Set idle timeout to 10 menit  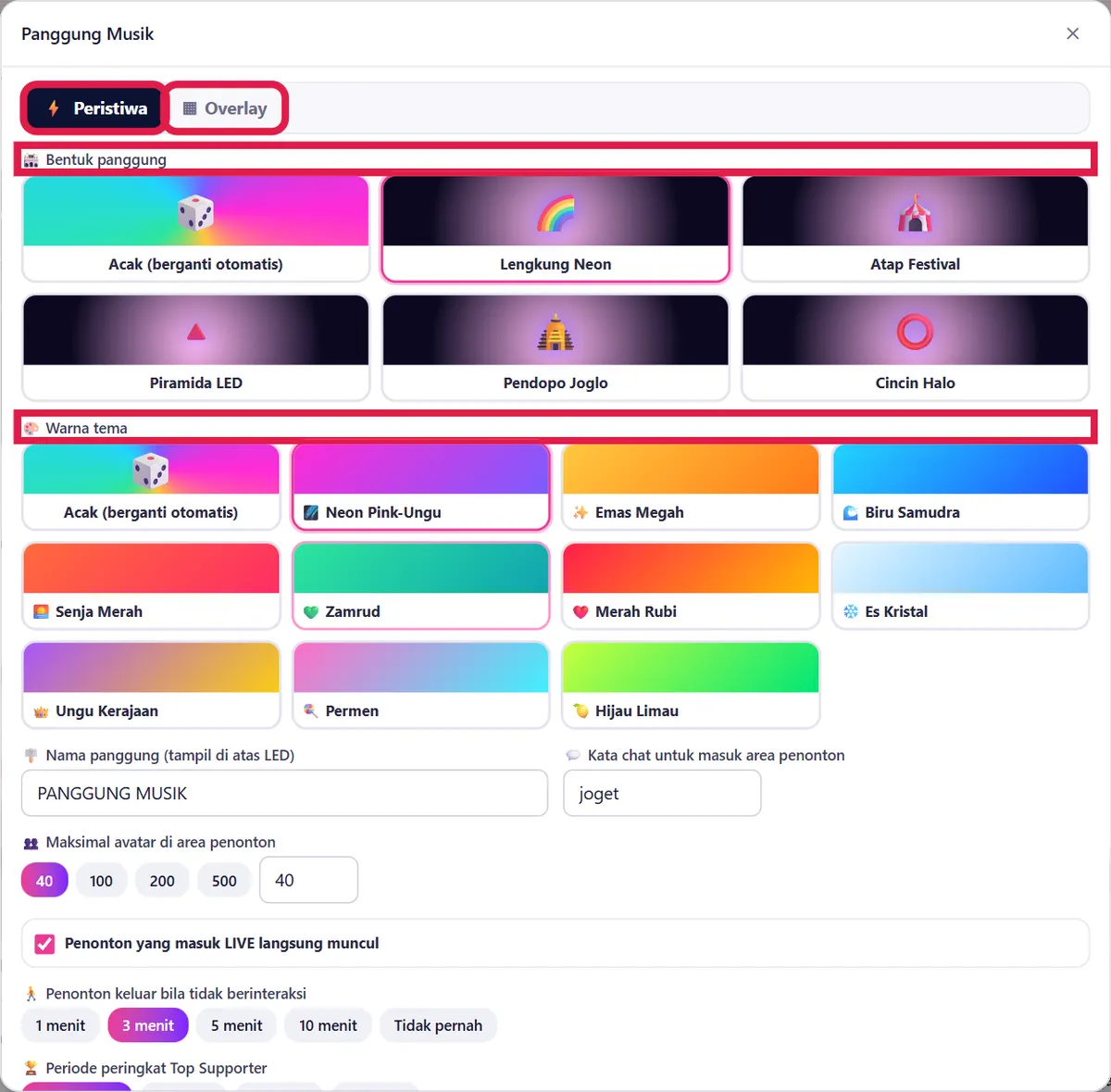click(328, 1025)
